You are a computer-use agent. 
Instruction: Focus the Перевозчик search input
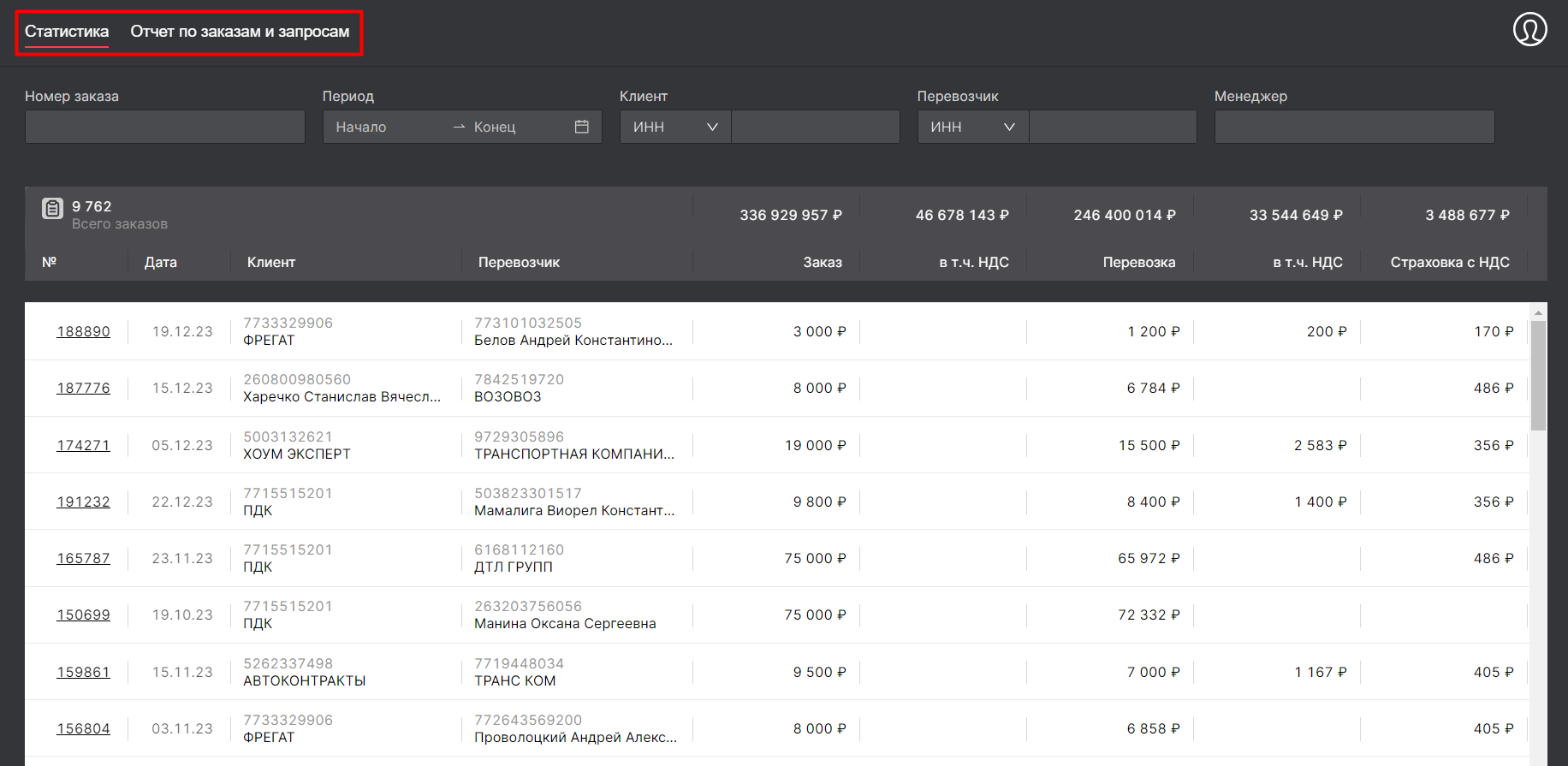[x=1113, y=127]
